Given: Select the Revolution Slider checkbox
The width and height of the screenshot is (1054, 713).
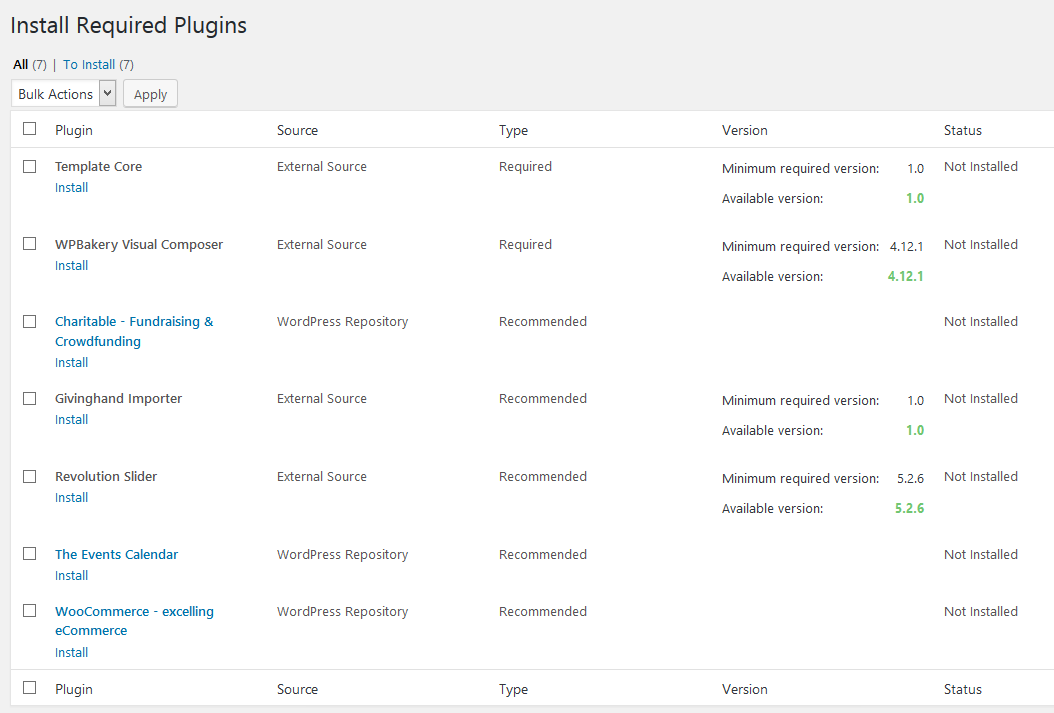Looking at the screenshot, I should coord(30,476).
